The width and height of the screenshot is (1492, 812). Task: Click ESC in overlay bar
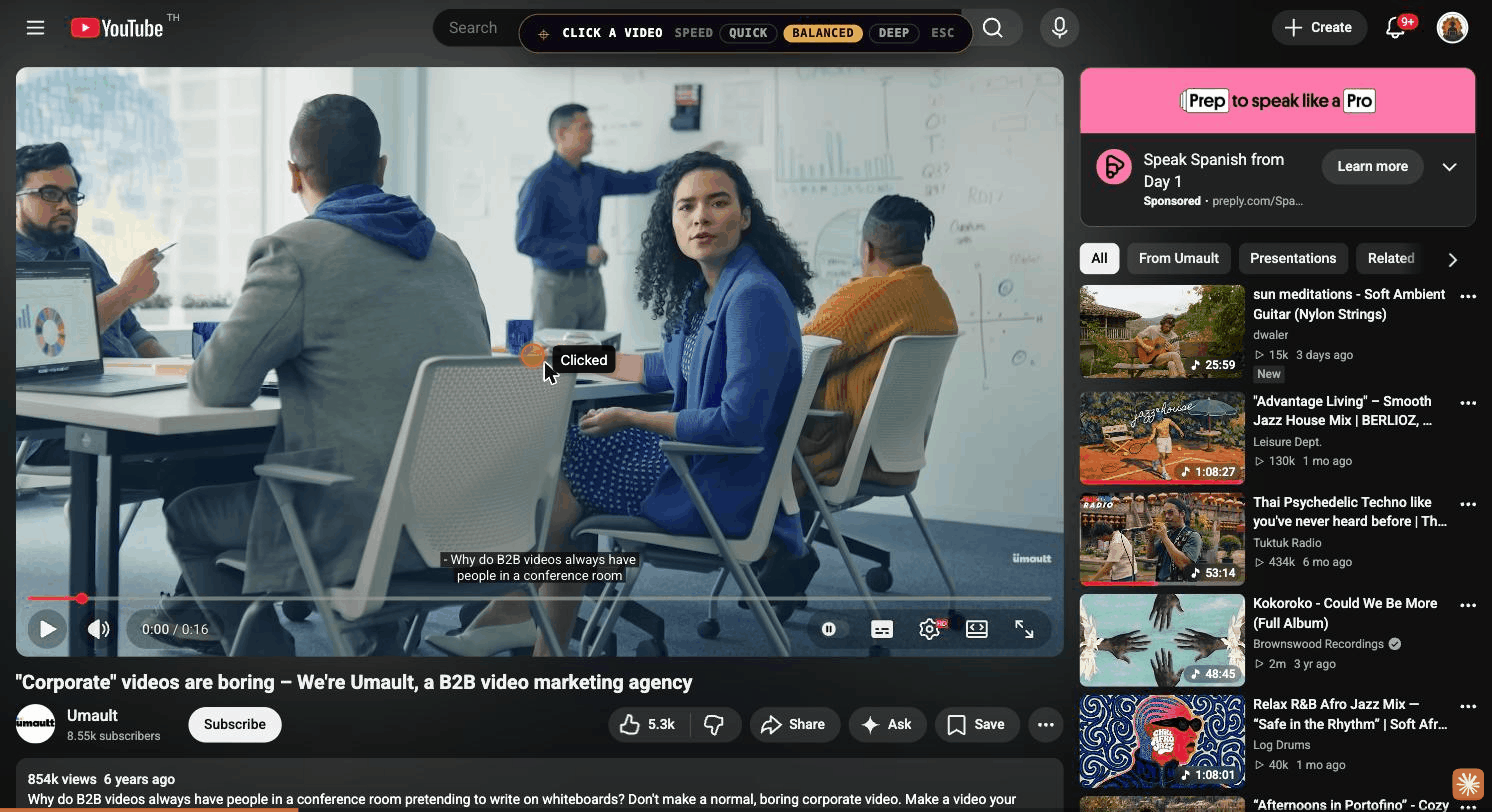942,33
